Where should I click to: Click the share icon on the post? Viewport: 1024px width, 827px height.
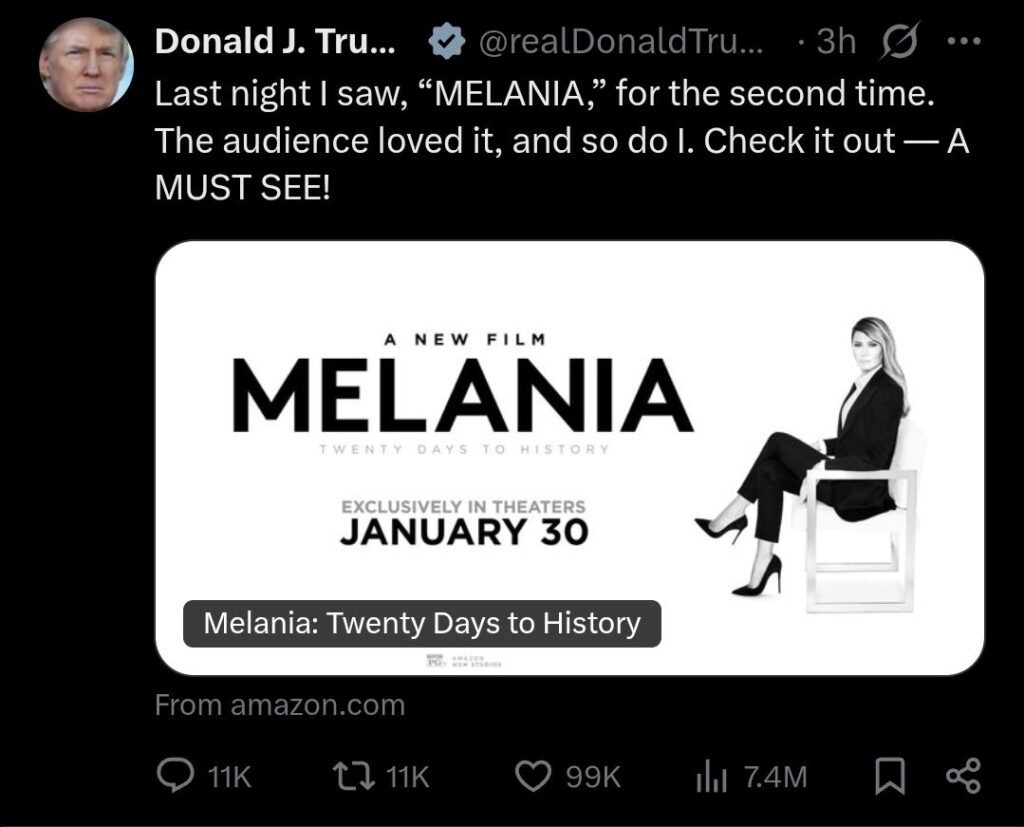coord(963,776)
